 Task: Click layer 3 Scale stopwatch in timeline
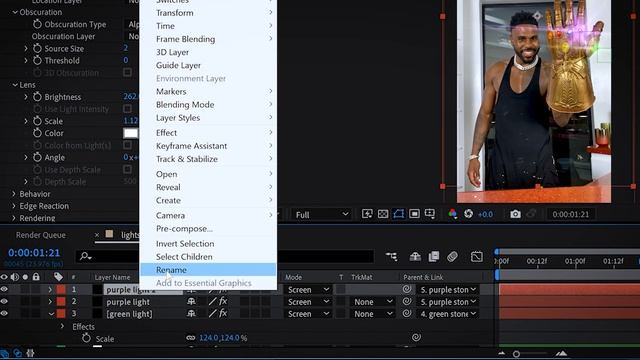(86, 338)
